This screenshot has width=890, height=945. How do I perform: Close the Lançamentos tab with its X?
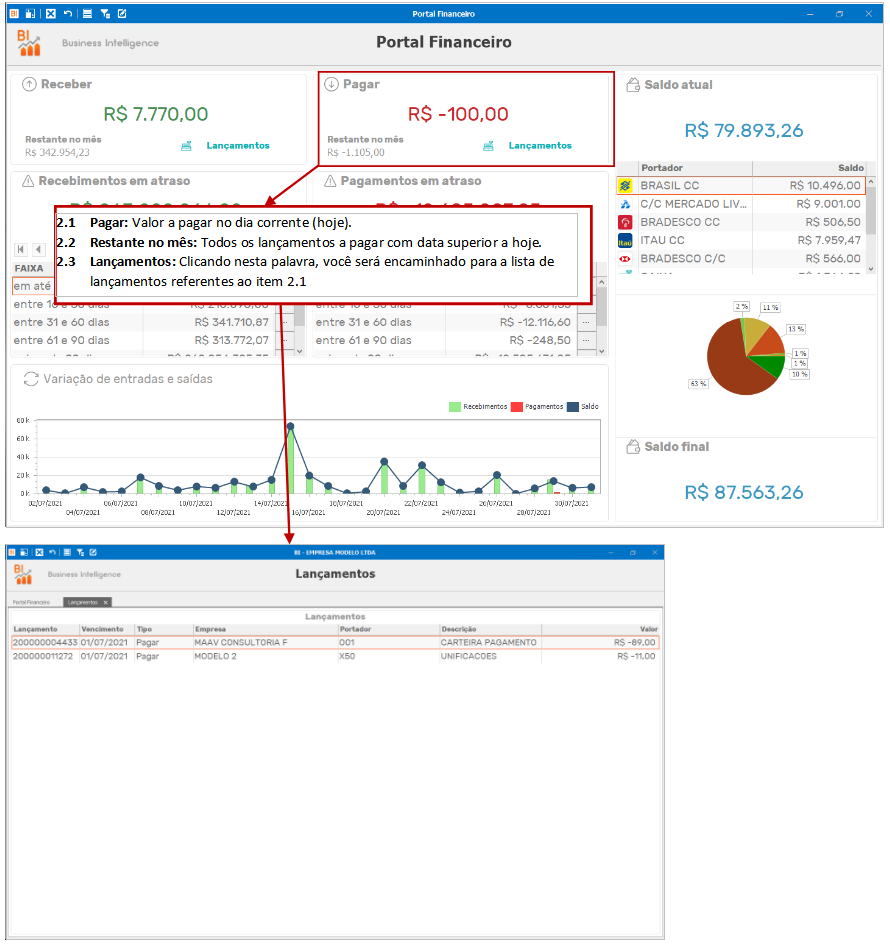pyautogui.click(x=105, y=602)
